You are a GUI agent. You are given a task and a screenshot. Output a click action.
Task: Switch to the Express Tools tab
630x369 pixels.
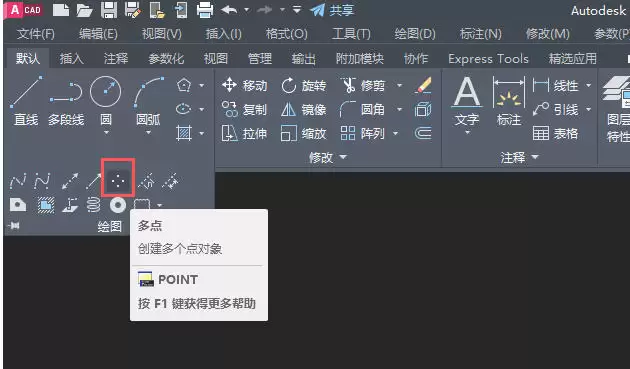[x=488, y=59]
